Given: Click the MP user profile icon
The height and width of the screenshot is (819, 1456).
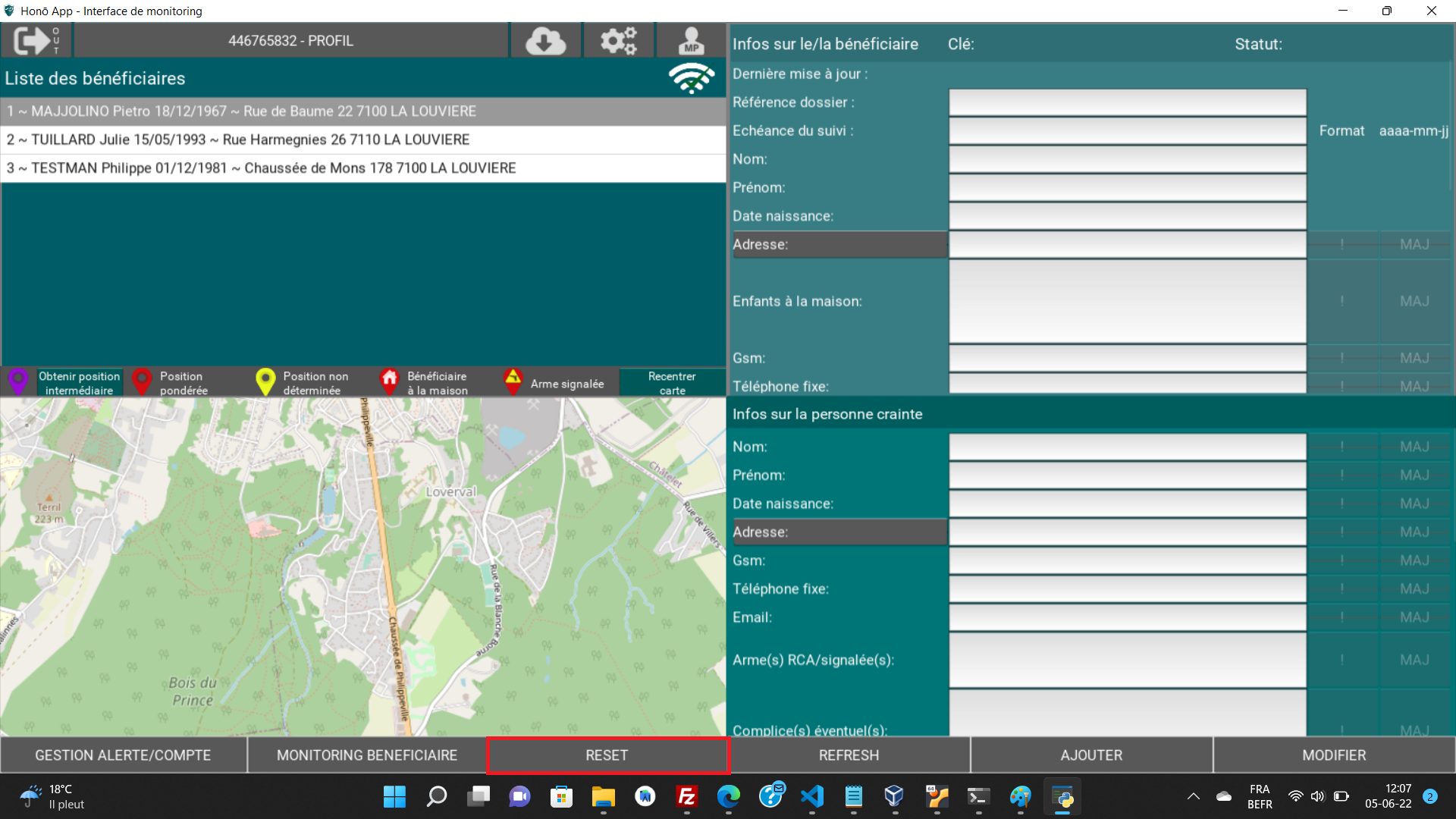Looking at the screenshot, I should click(691, 41).
